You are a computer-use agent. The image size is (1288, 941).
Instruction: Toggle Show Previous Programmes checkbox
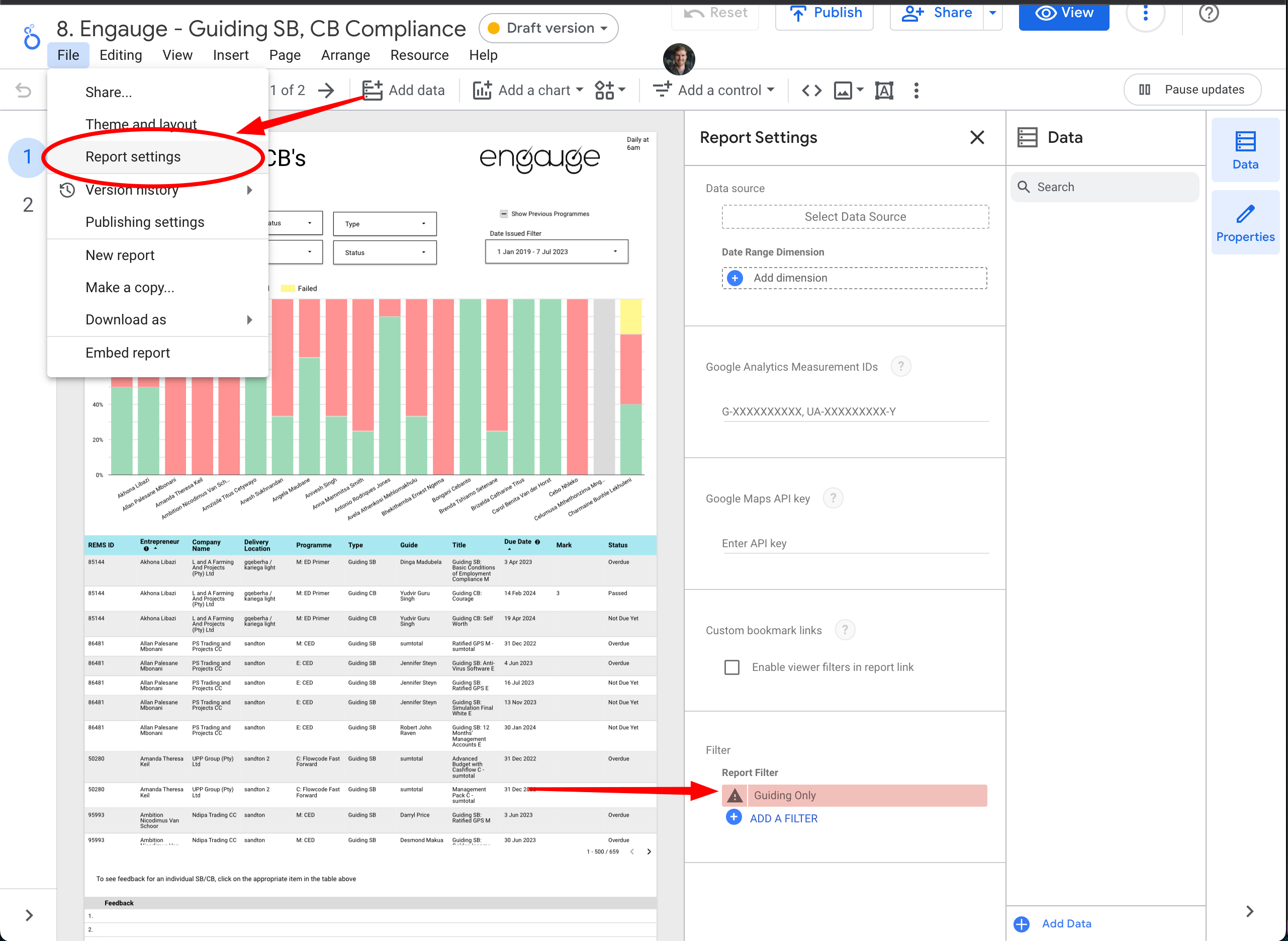503,214
